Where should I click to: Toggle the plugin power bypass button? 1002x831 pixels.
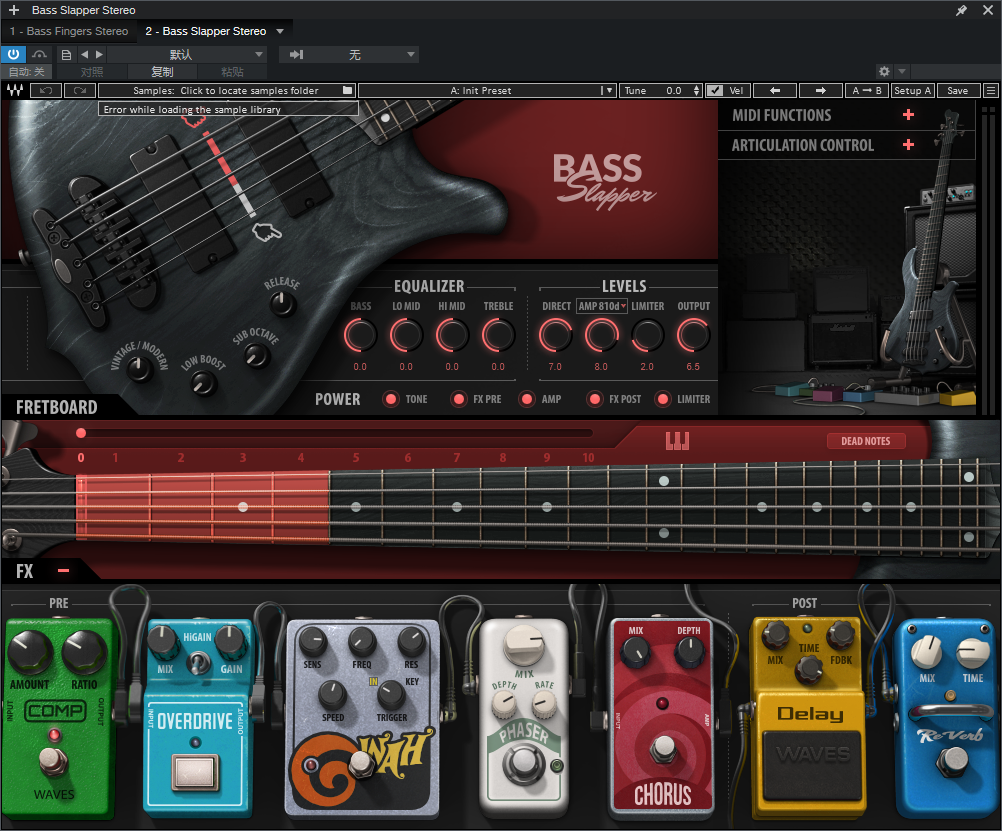(13, 54)
